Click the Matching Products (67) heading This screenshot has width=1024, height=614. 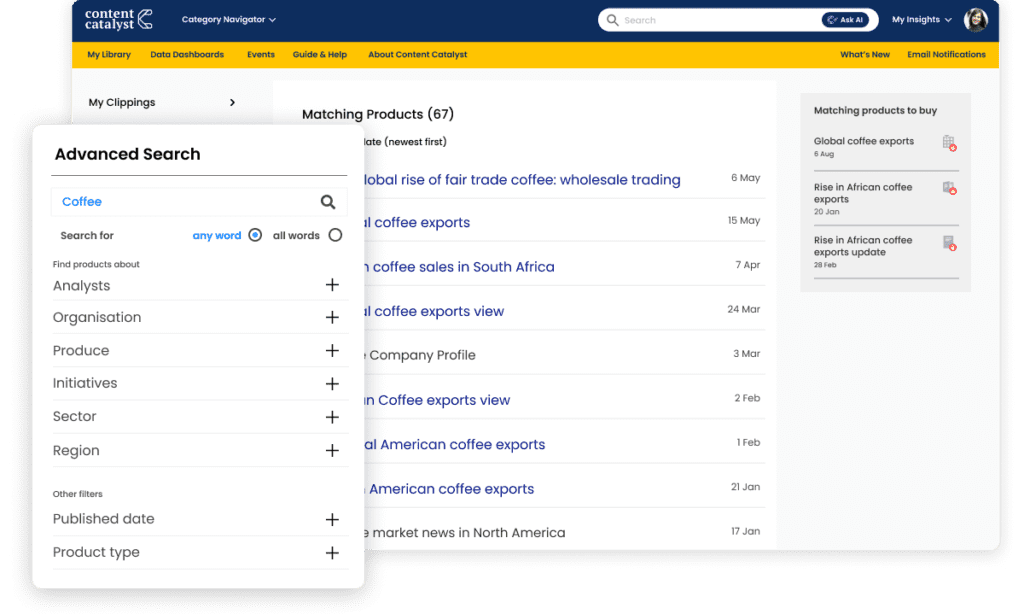377,114
